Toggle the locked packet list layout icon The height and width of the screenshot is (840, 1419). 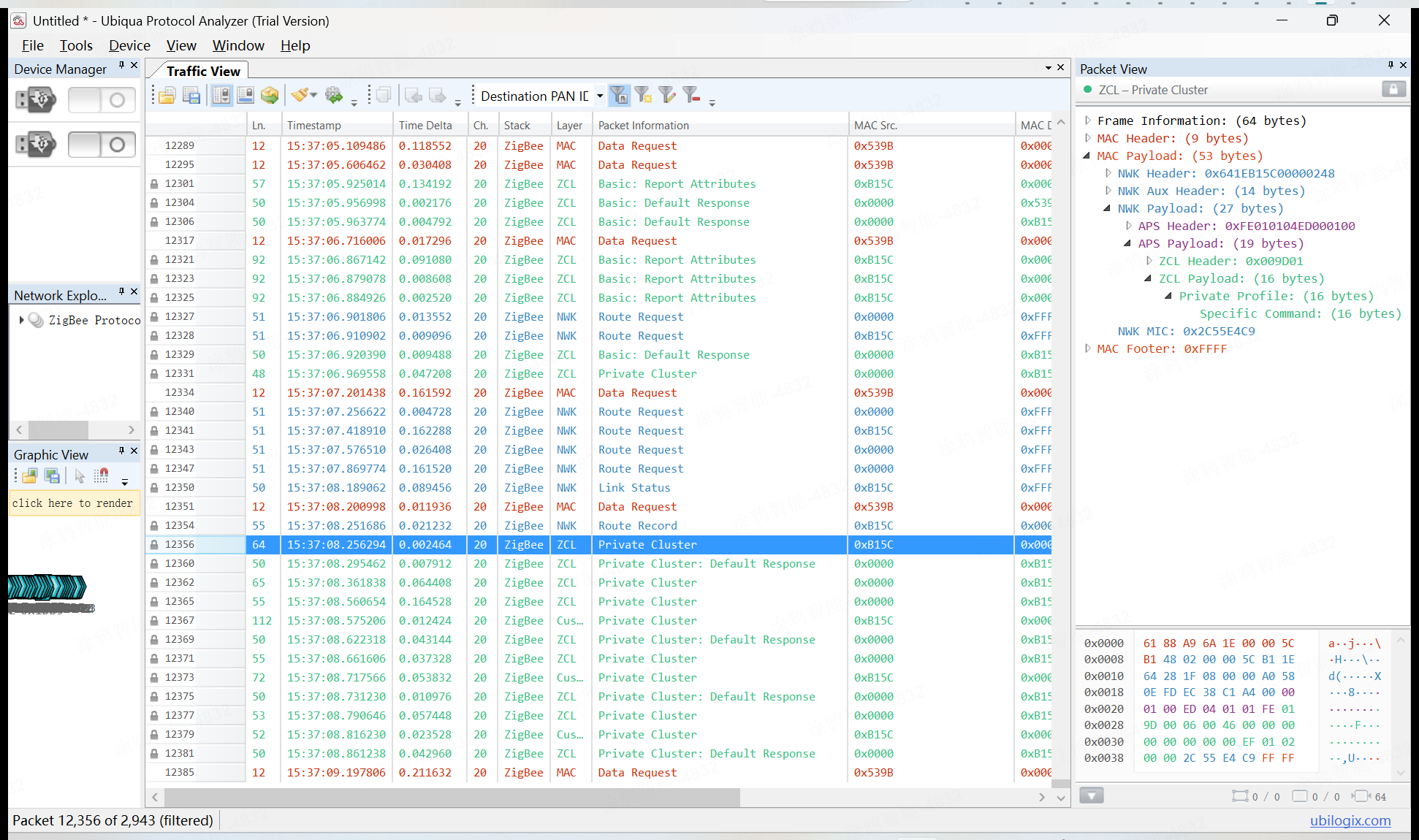(221, 96)
